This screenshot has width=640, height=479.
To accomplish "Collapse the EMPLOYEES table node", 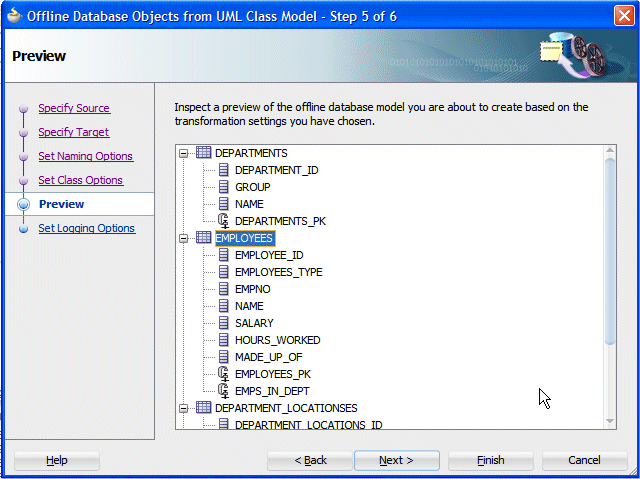I will click(x=184, y=238).
